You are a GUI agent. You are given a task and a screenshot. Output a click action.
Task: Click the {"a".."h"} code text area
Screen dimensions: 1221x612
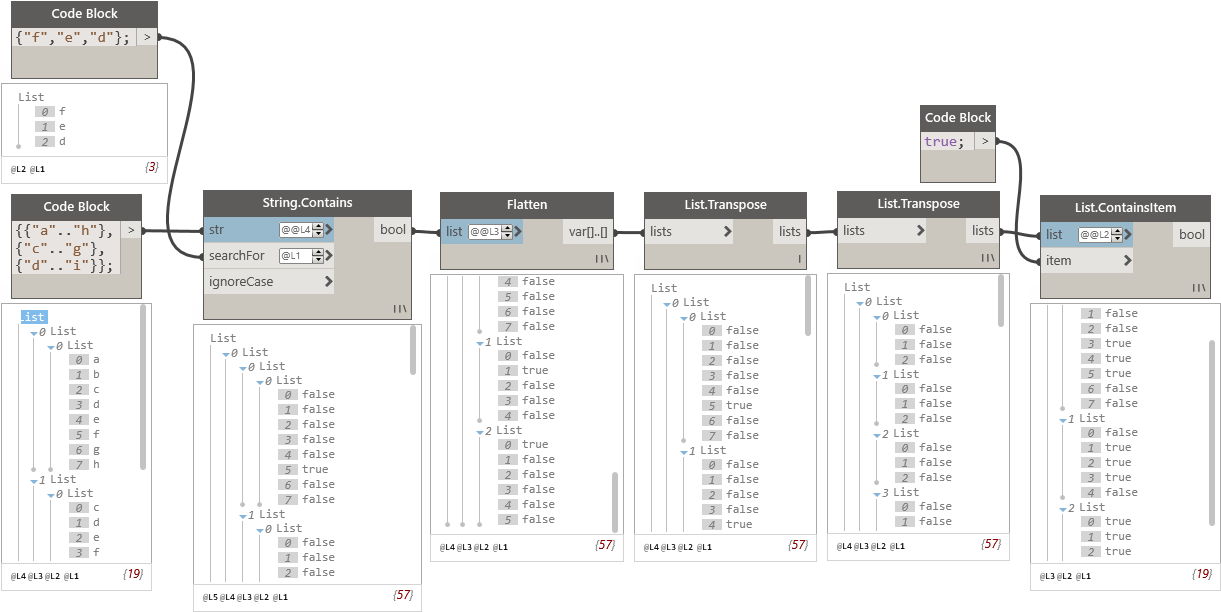pos(65,248)
